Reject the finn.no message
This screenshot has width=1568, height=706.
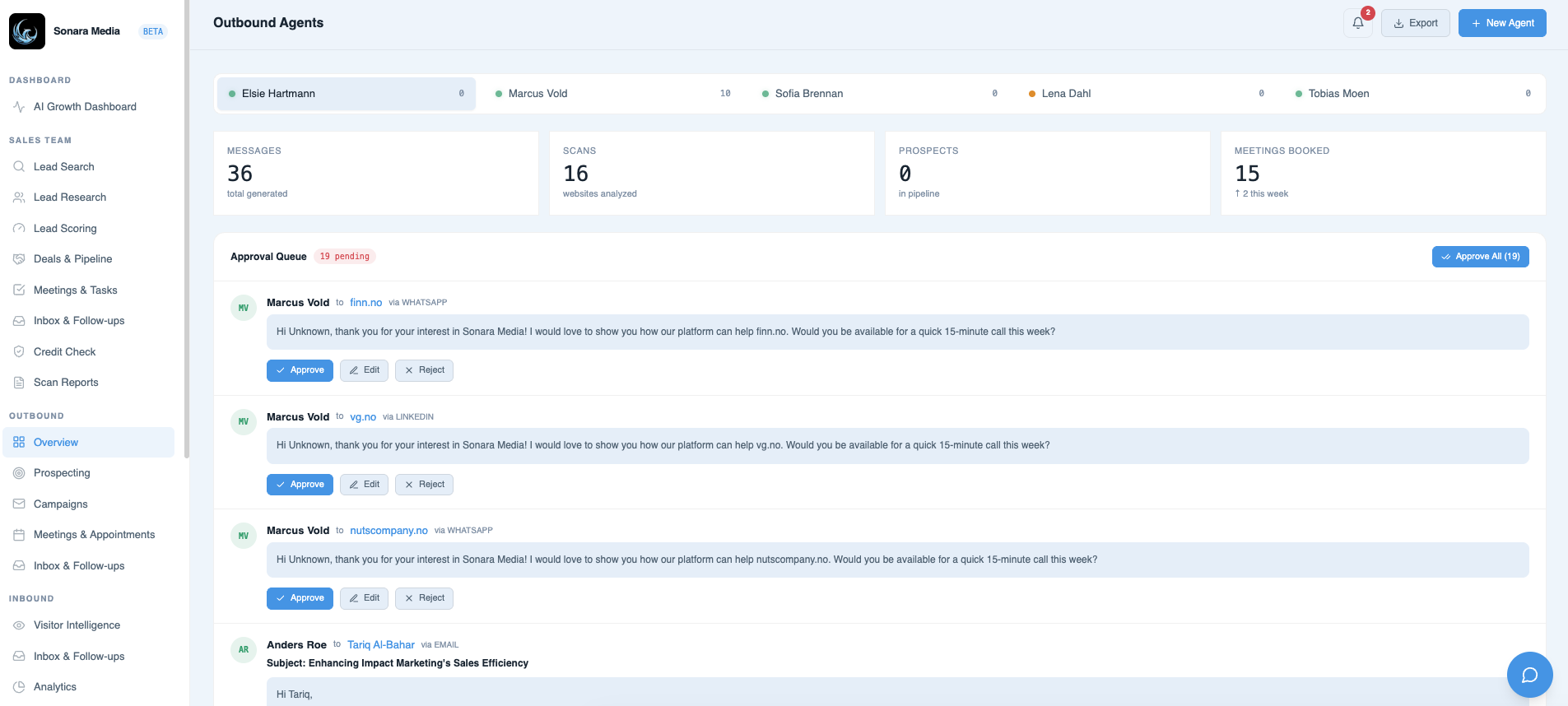(424, 370)
